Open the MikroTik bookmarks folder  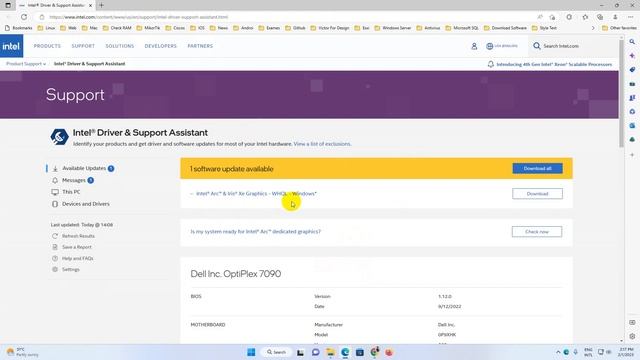pos(148,28)
